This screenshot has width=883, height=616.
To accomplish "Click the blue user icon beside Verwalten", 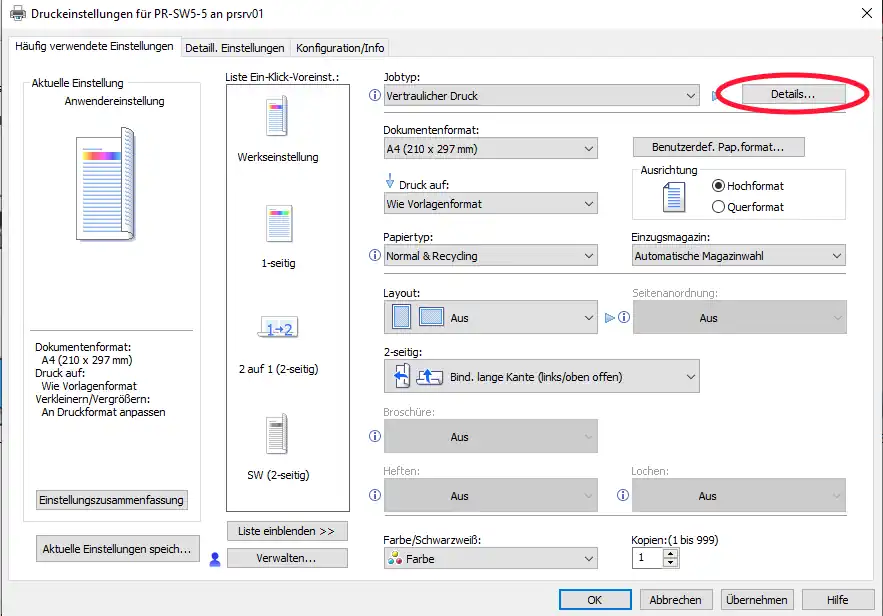I will click(x=214, y=559).
